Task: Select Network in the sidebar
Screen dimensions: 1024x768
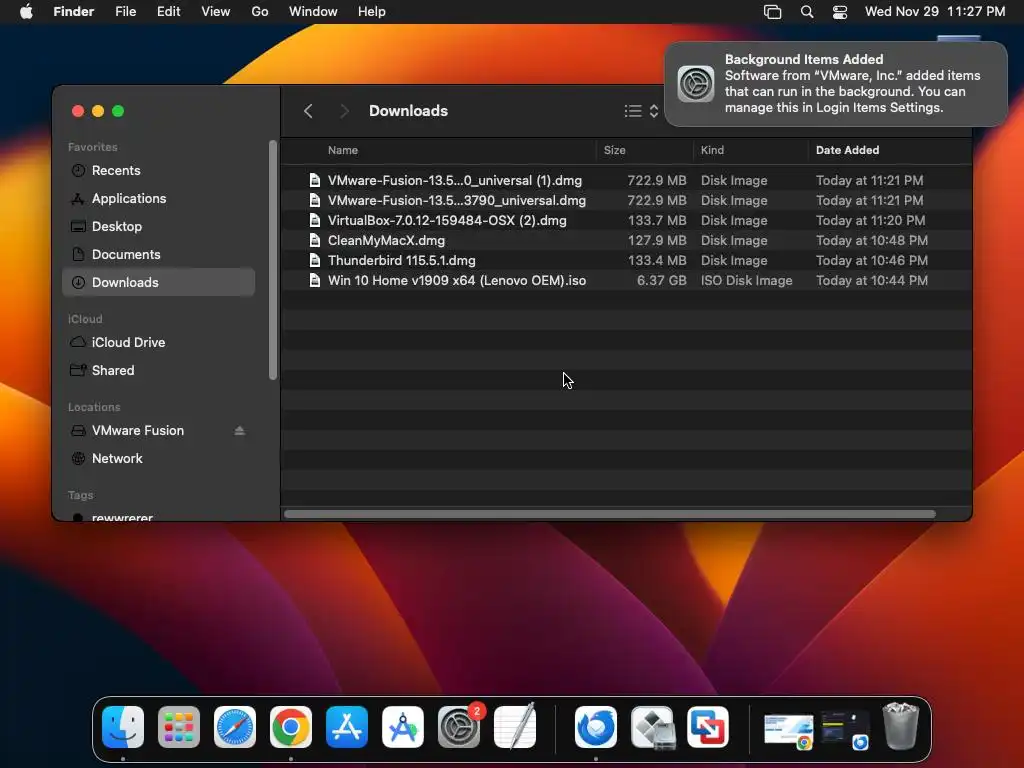Action: coord(158,458)
